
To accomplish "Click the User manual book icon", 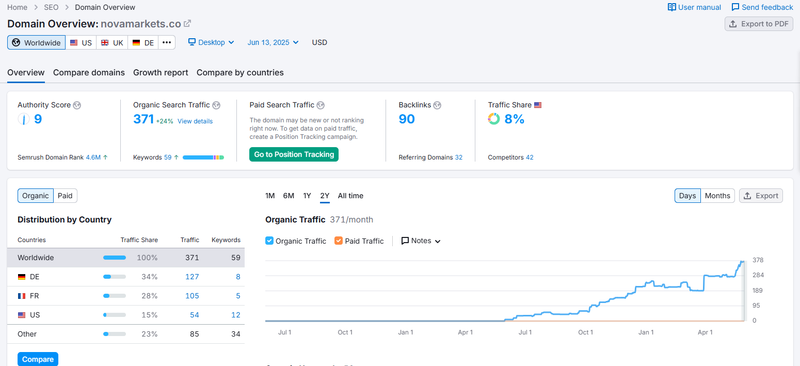I will tap(672, 7).
